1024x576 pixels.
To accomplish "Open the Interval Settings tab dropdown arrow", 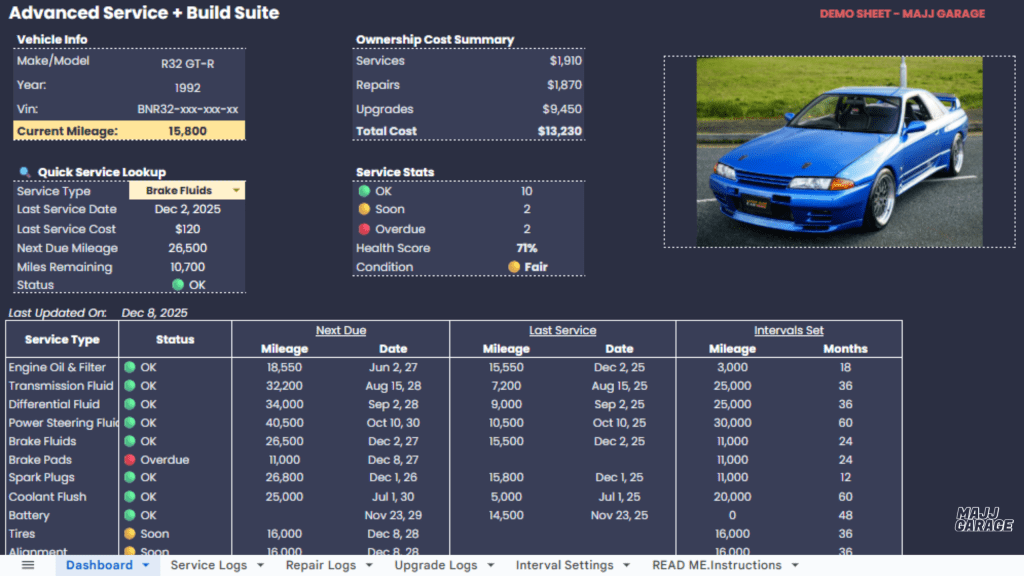I will click(627, 565).
